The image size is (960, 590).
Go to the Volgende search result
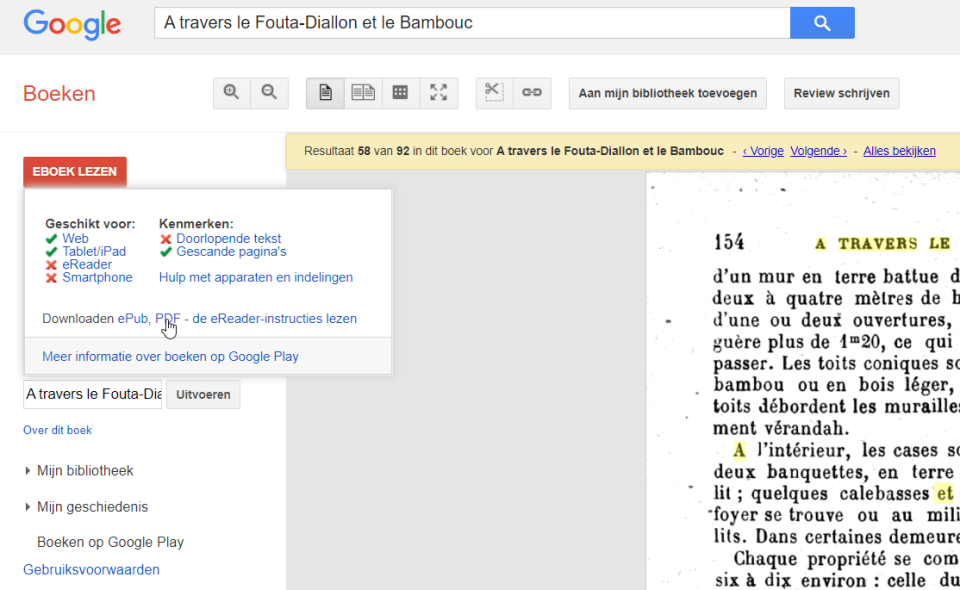(818, 150)
